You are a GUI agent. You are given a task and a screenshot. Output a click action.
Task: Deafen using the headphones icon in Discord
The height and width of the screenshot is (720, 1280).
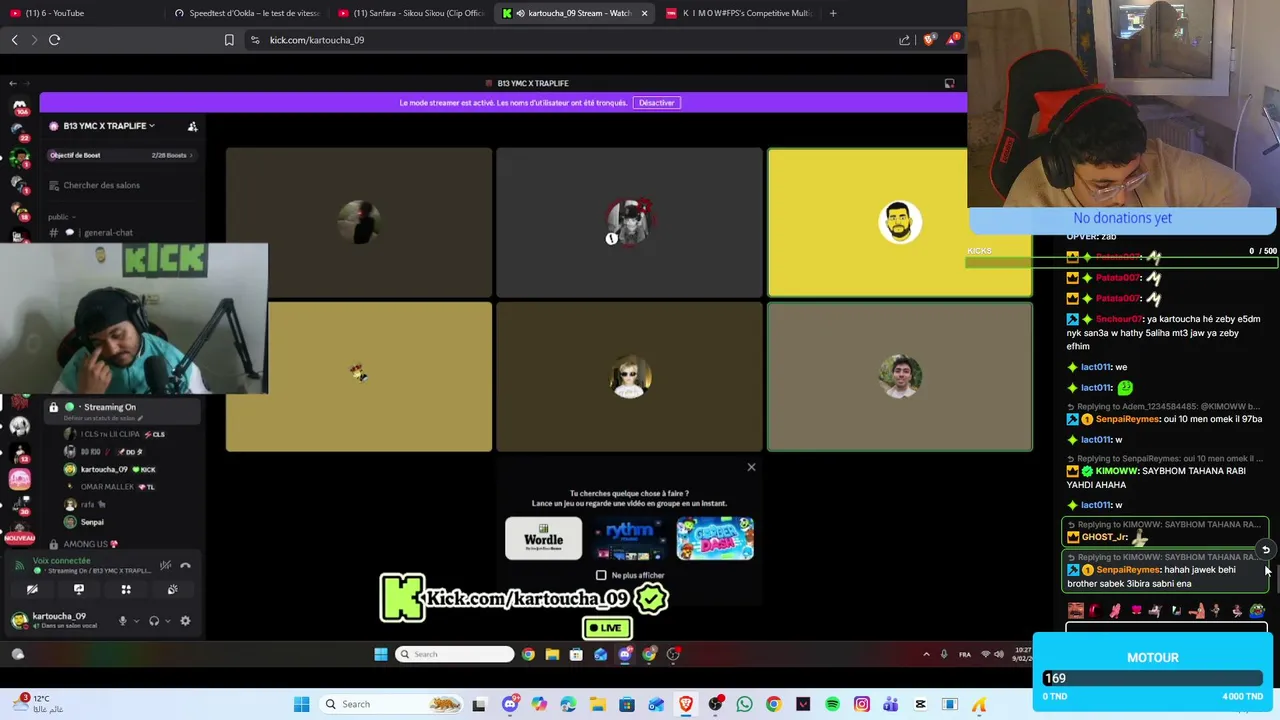(154, 621)
